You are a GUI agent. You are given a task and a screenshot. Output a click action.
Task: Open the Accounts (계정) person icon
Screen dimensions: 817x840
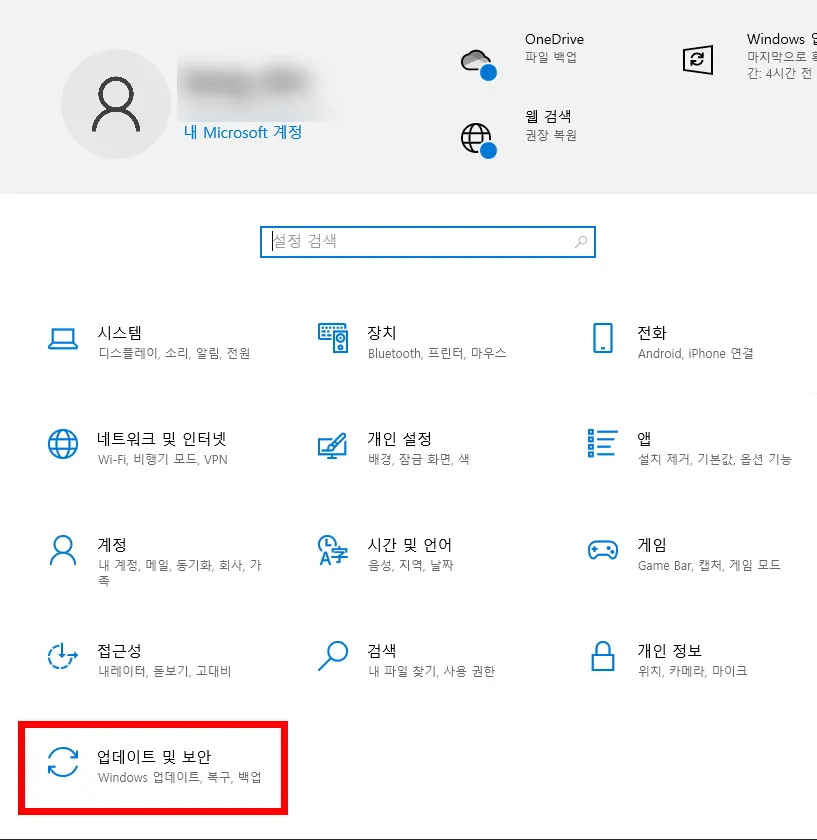click(x=63, y=550)
